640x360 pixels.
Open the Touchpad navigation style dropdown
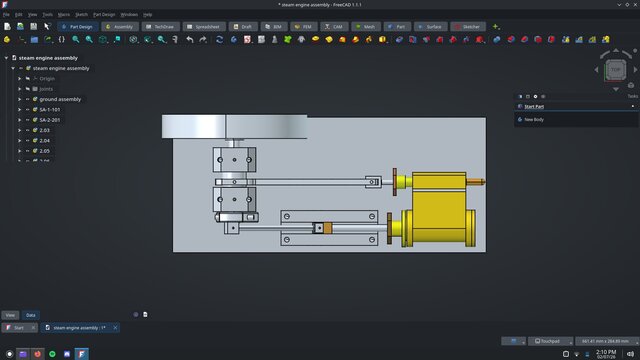pos(550,341)
